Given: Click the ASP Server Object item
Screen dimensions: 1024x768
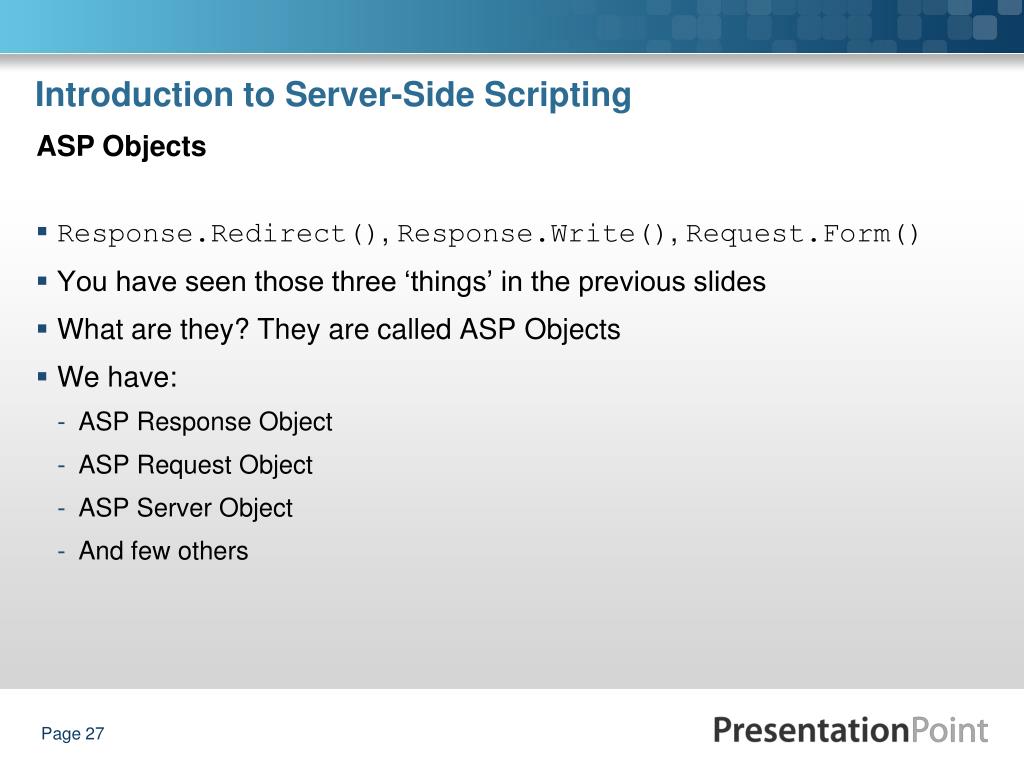Looking at the screenshot, I should click(x=185, y=509).
